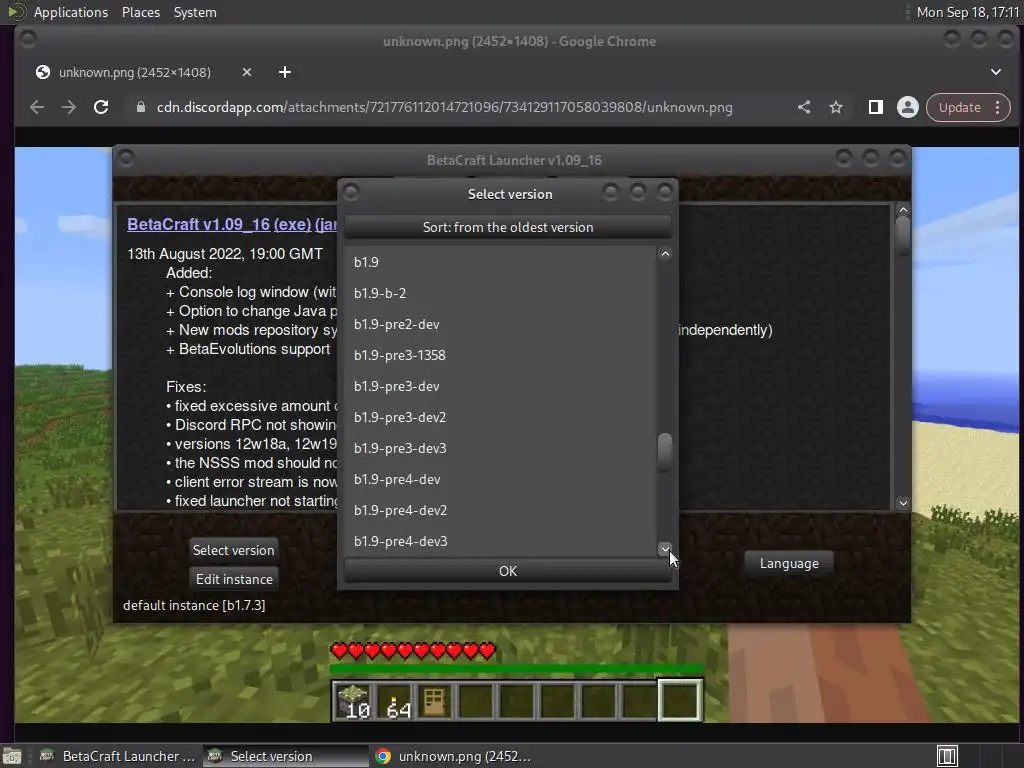1024x768 pixels.
Task: Open the Applications menu
Action: (x=71, y=12)
